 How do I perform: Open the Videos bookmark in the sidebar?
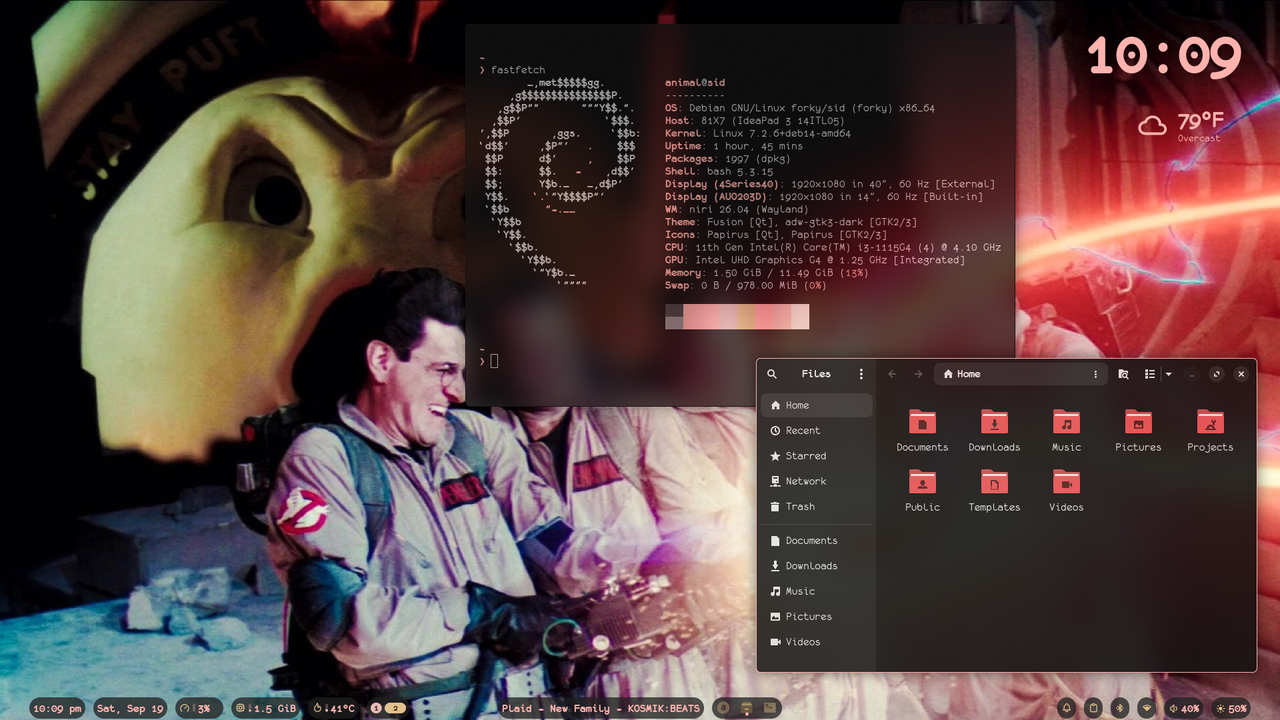(x=816, y=642)
